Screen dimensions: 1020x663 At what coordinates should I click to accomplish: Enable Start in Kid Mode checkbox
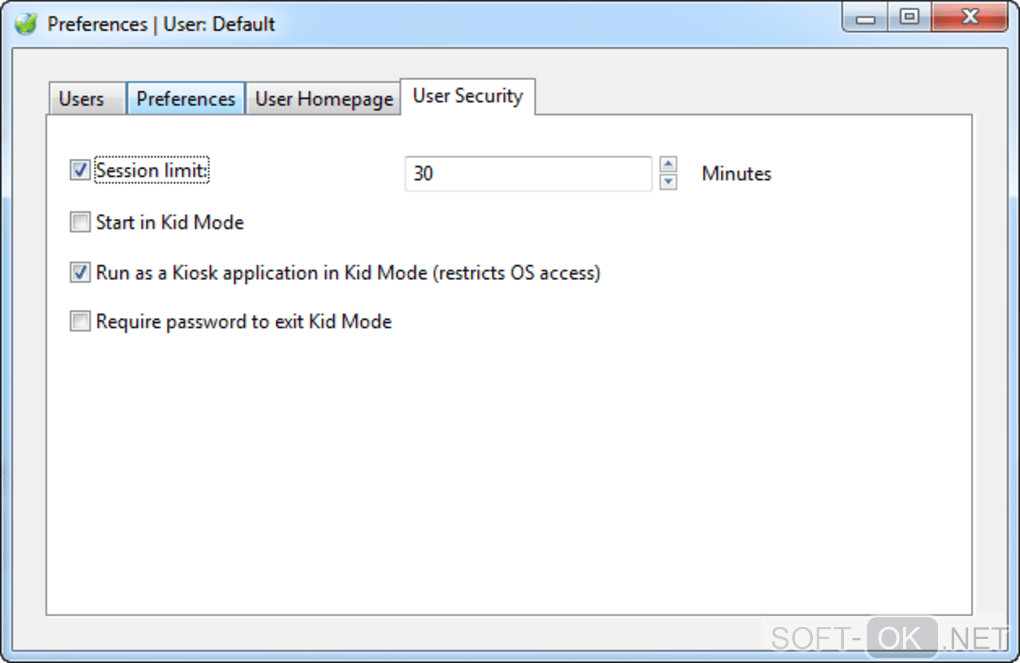(x=80, y=222)
